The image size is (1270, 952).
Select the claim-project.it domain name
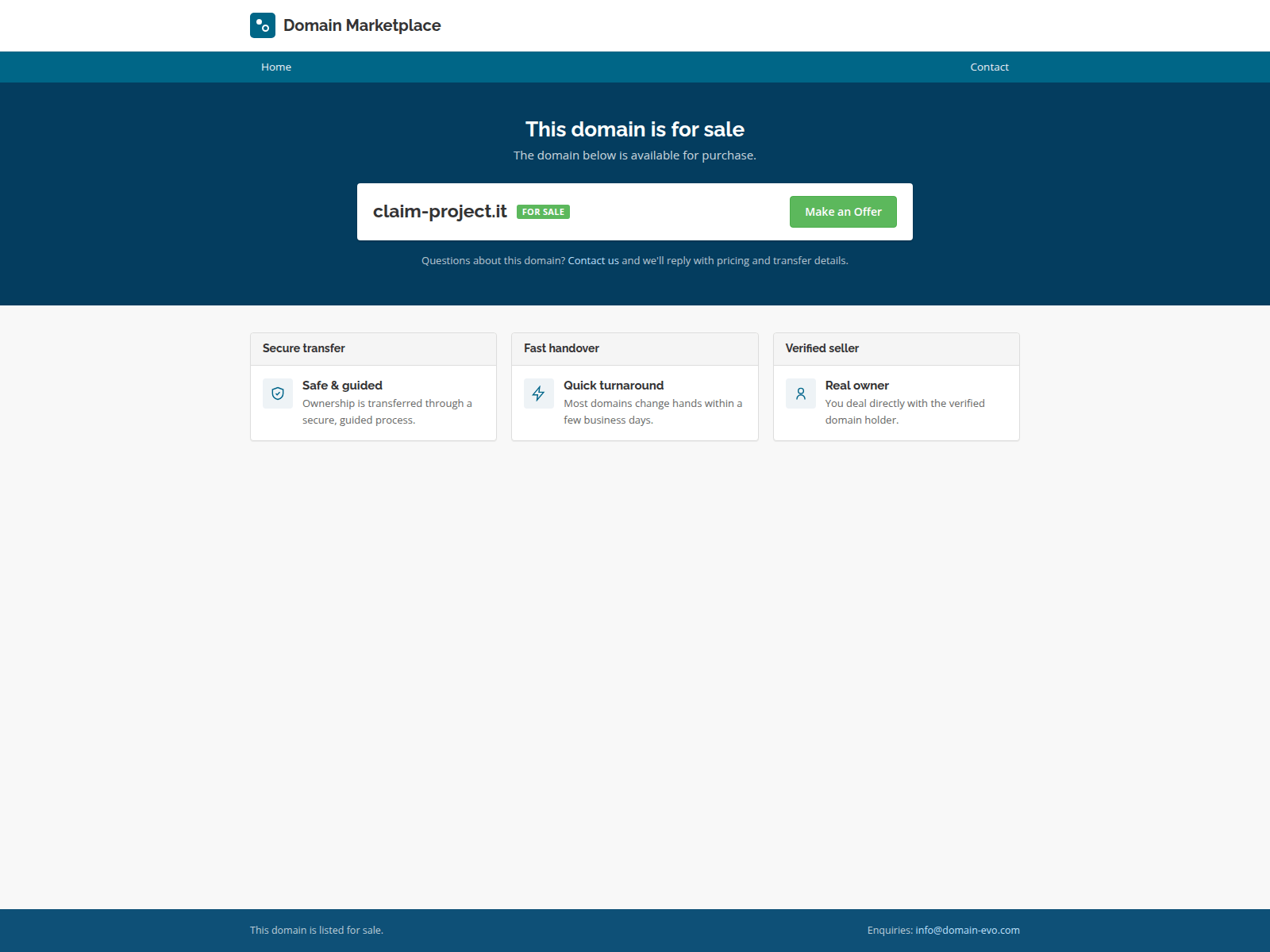(x=440, y=211)
